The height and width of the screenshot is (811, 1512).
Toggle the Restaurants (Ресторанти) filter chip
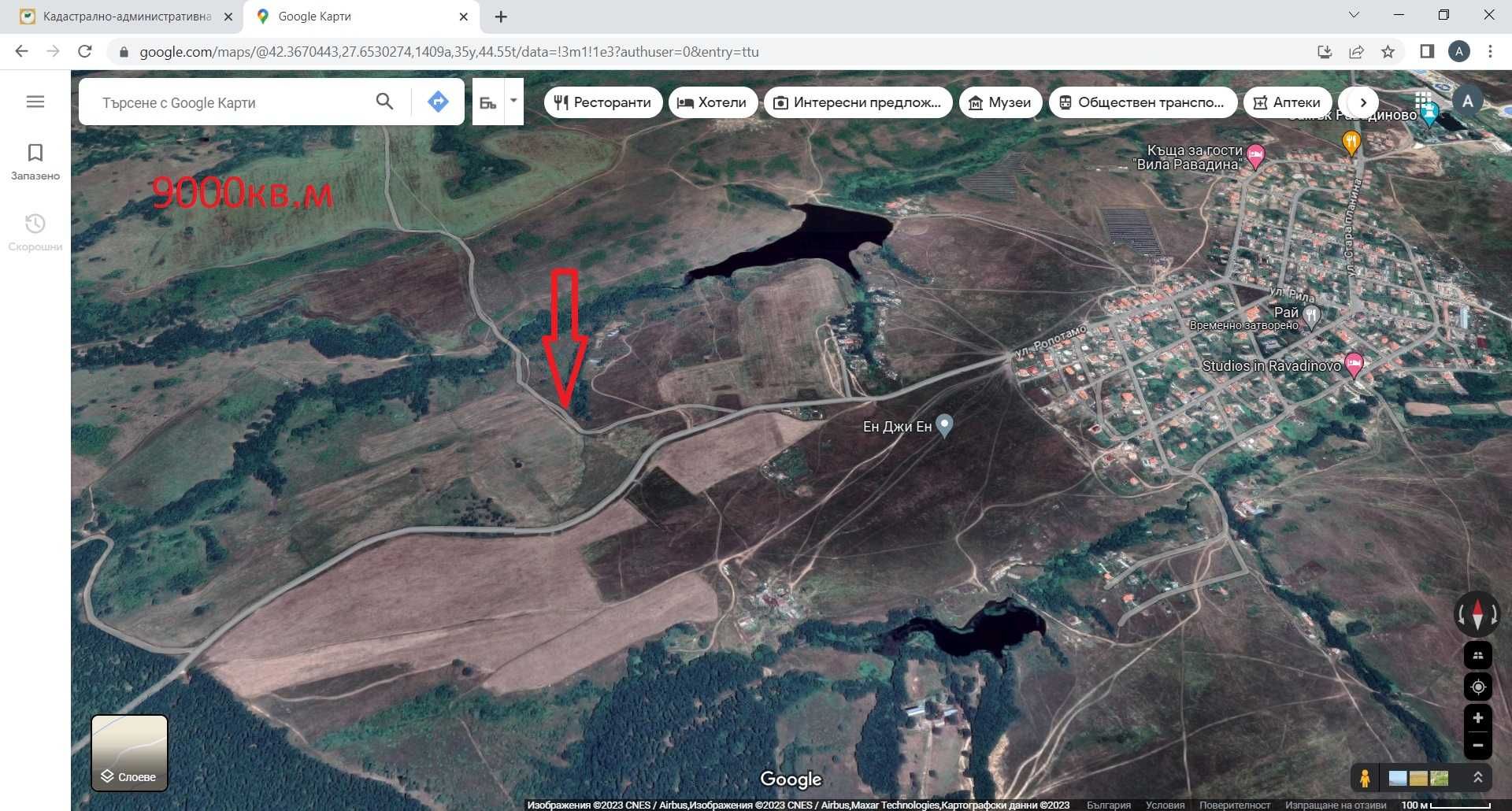point(603,102)
